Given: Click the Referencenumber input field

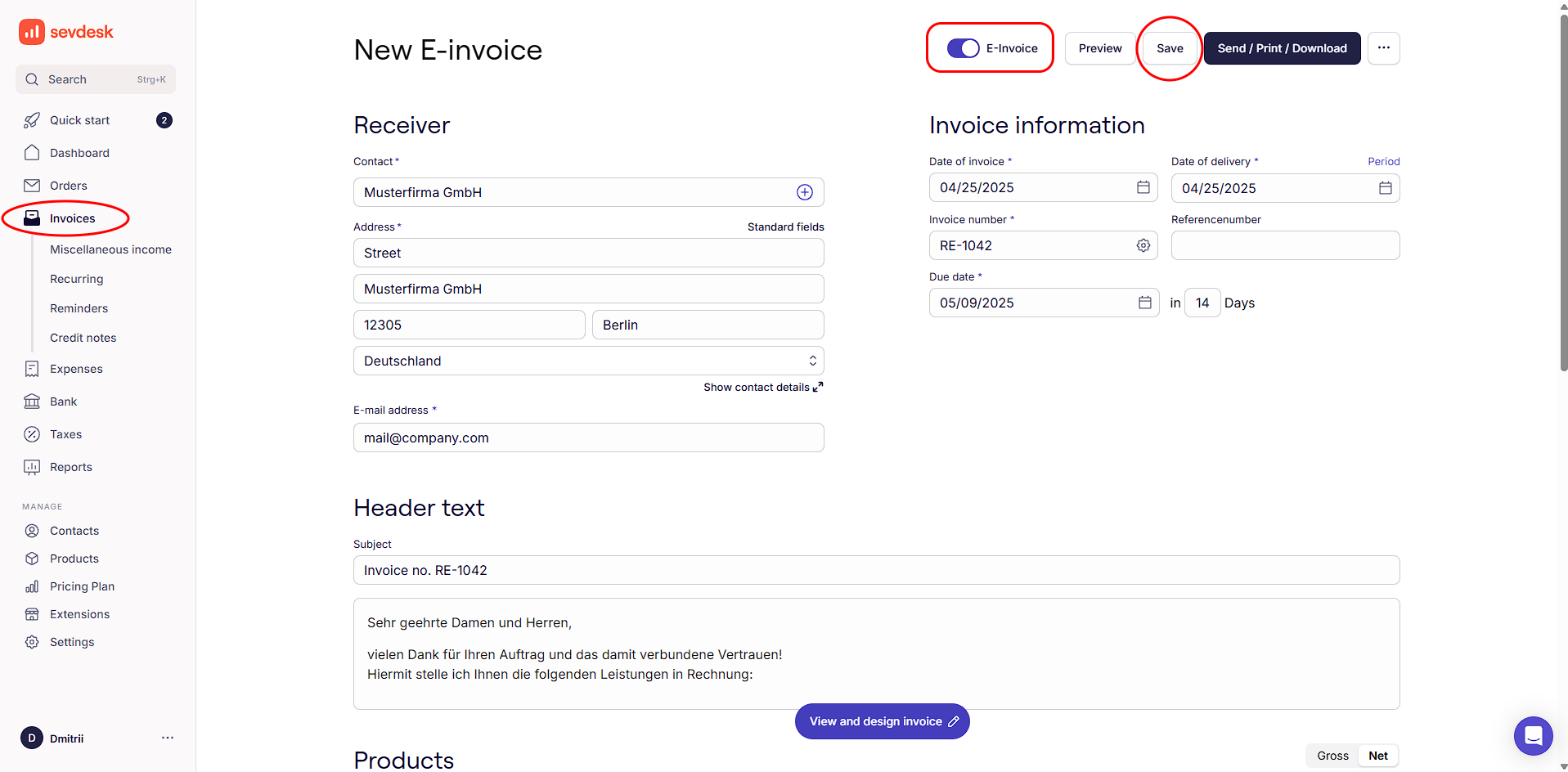Looking at the screenshot, I should [x=1284, y=245].
